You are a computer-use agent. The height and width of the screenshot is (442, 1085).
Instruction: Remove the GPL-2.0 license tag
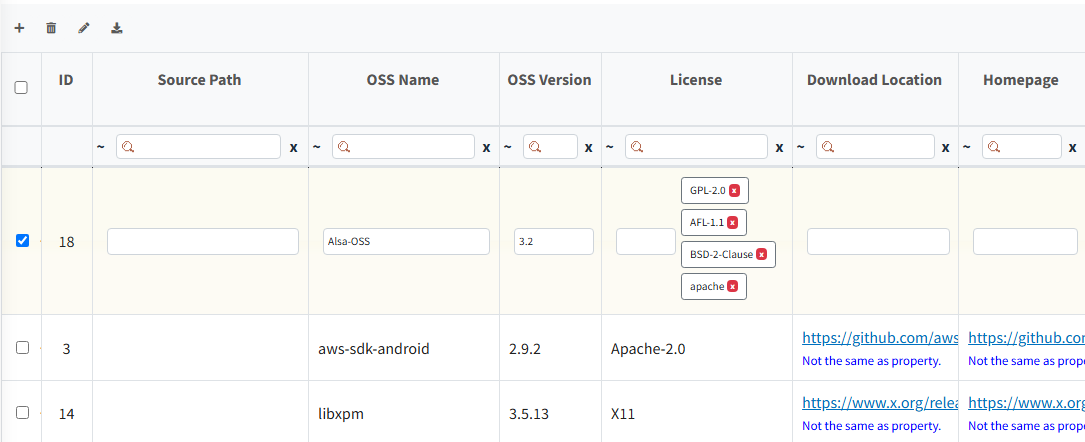(734, 191)
